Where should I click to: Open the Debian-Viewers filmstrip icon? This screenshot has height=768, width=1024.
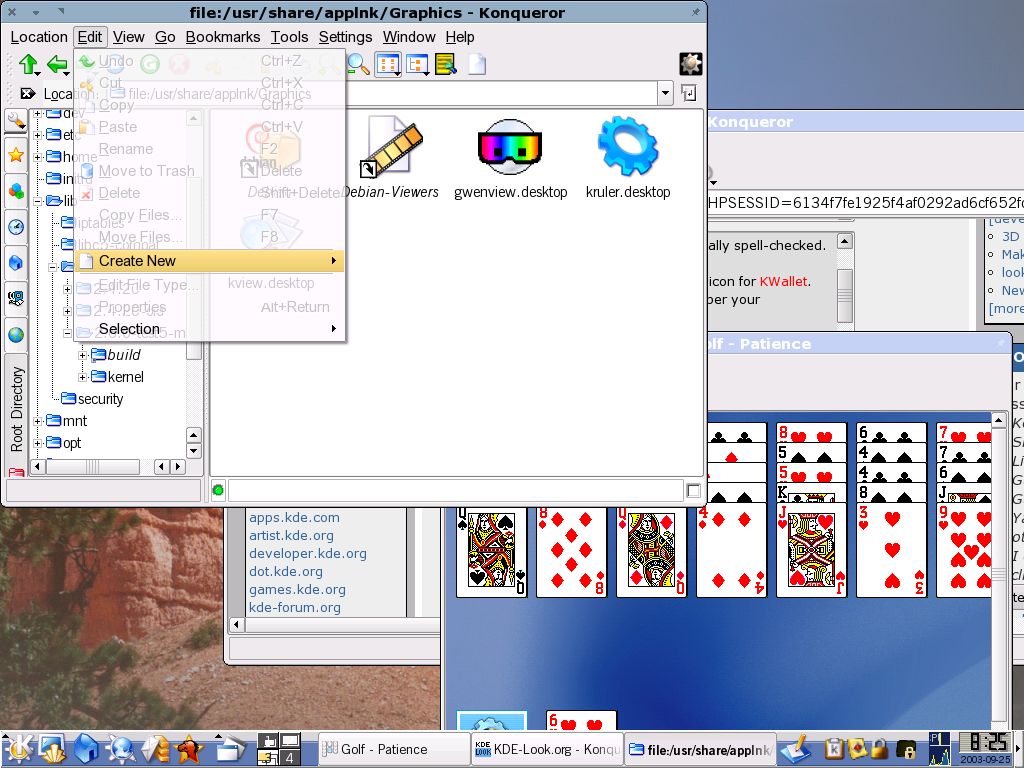click(x=391, y=158)
